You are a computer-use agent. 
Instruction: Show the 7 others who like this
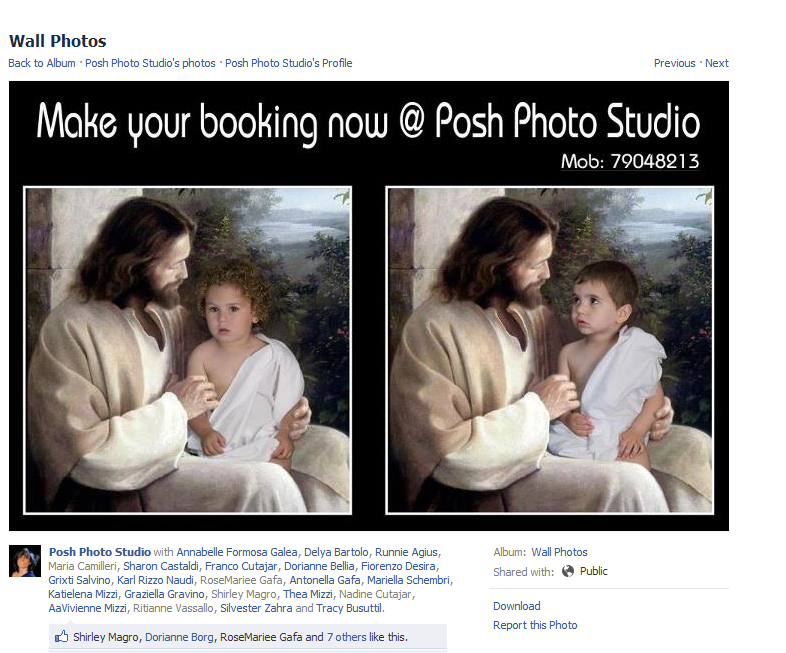[346, 637]
